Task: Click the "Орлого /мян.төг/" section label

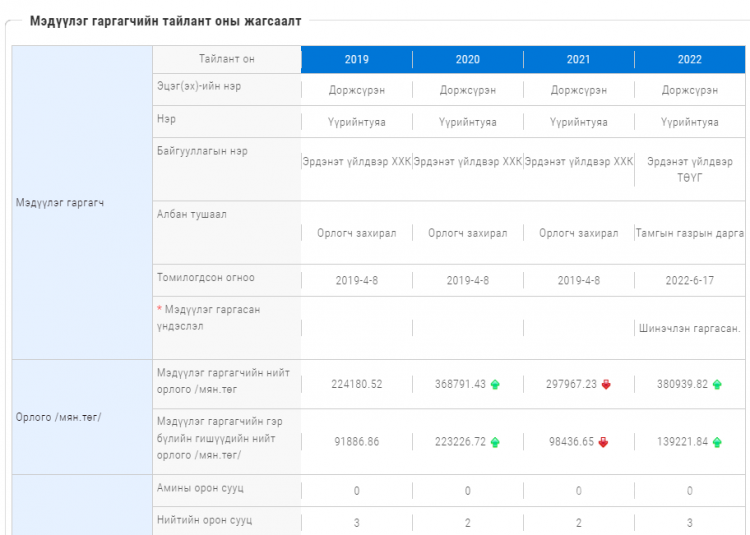Action: tap(59, 417)
